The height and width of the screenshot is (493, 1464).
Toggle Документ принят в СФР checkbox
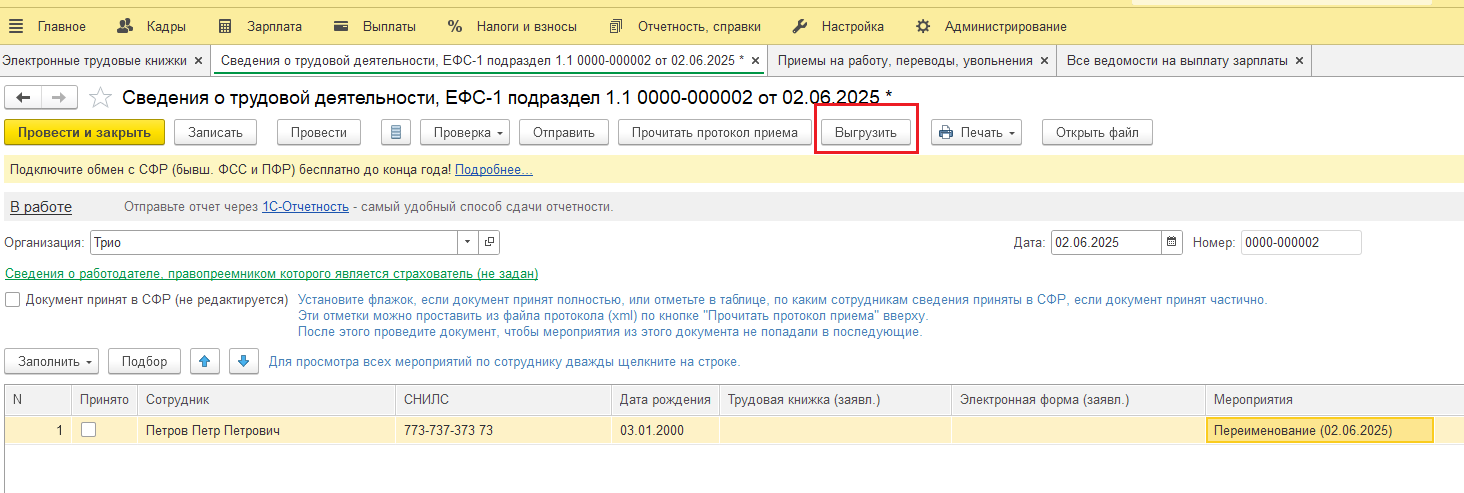coord(13,300)
